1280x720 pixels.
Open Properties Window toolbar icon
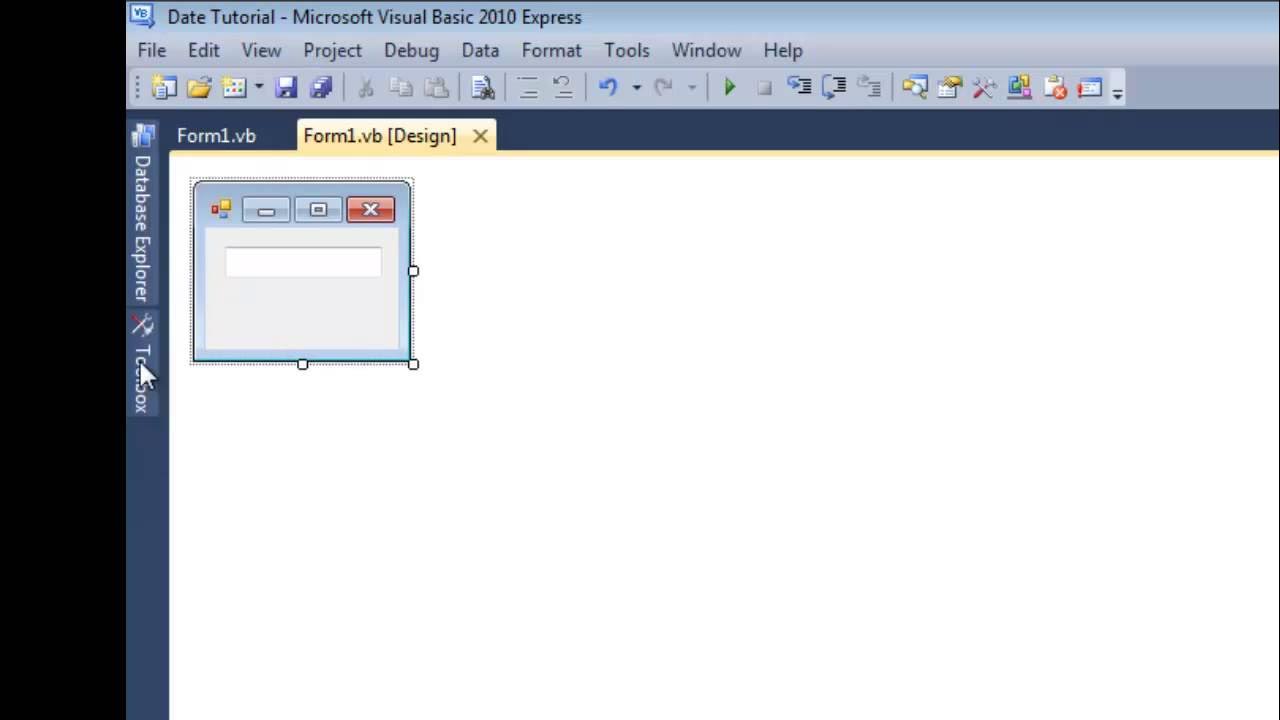click(950, 88)
